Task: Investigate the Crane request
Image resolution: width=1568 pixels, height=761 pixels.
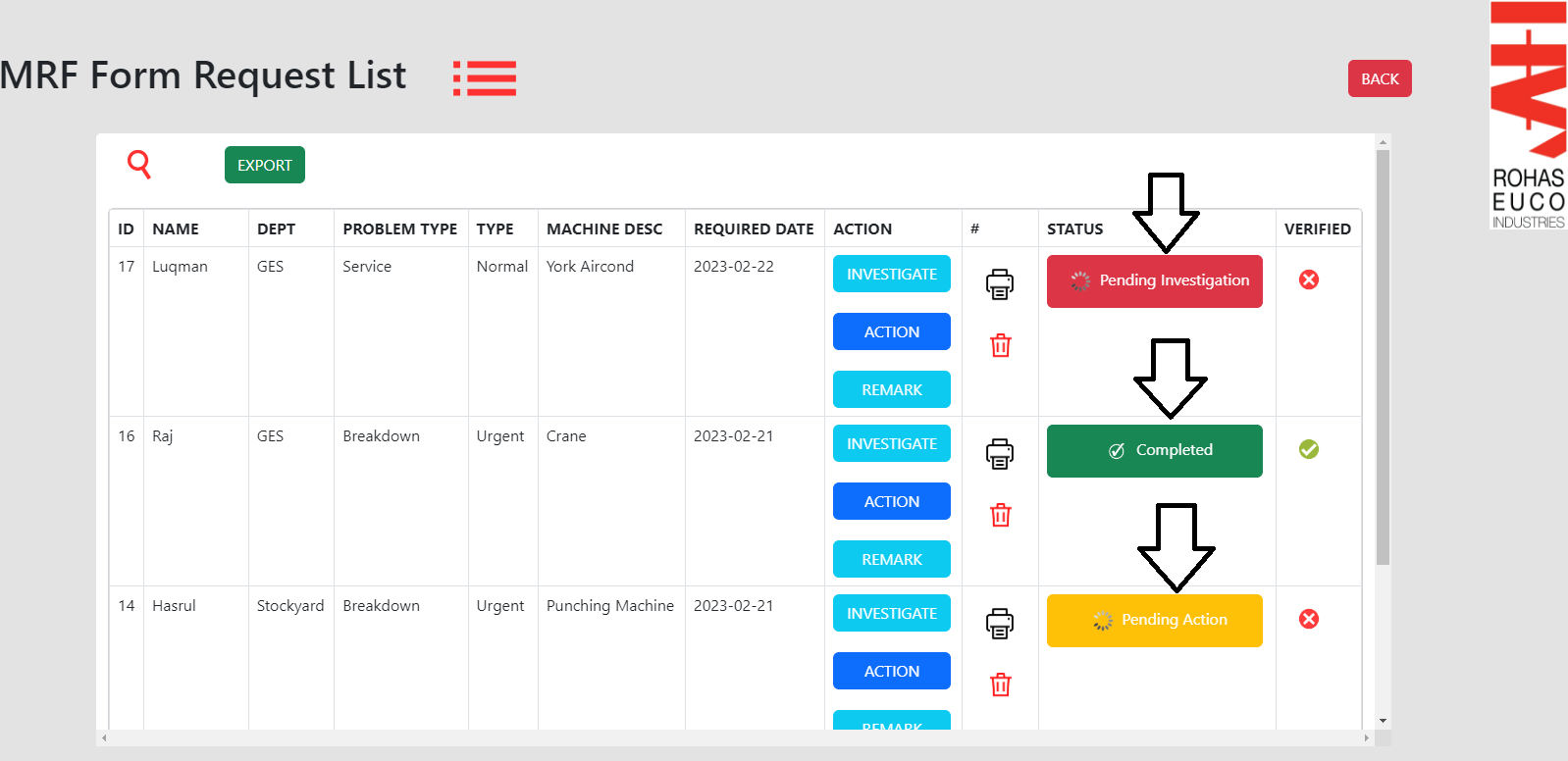Action: pos(892,443)
